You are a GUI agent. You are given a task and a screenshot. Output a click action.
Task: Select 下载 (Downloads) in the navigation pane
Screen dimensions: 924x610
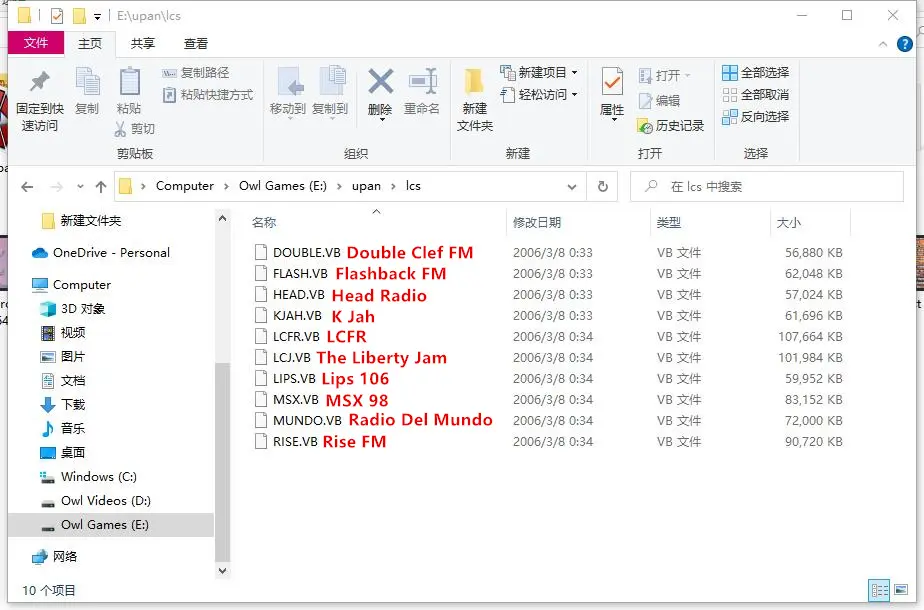63,404
